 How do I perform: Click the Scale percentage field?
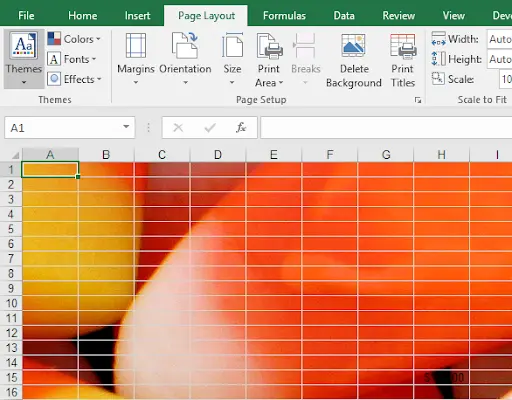click(x=506, y=79)
